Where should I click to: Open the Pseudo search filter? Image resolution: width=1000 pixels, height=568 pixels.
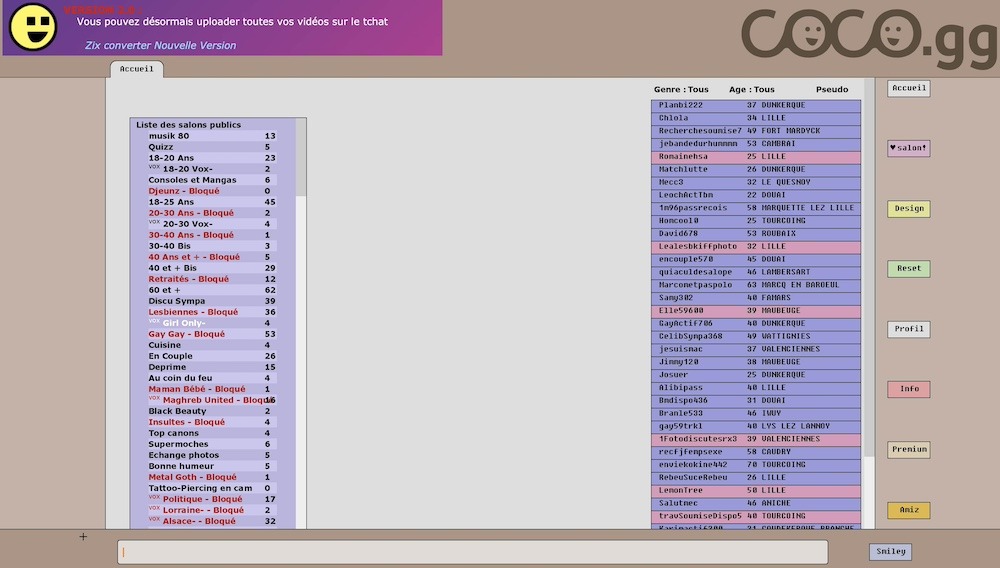click(831, 90)
